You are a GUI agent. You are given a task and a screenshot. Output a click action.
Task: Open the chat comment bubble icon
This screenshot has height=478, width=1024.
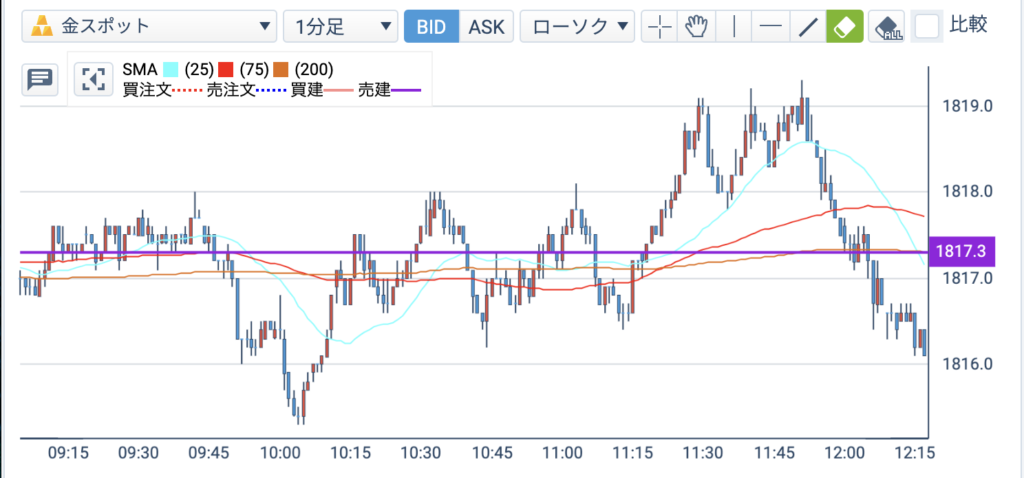coord(40,80)
